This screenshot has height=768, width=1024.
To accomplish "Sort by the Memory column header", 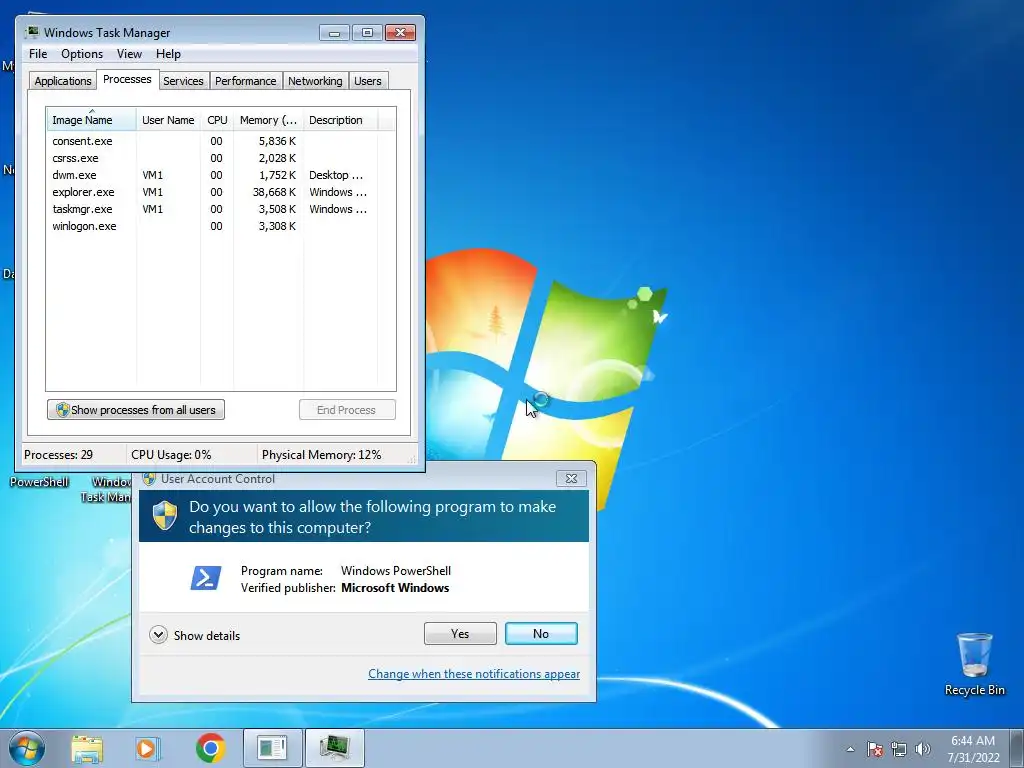I will 268,120.
